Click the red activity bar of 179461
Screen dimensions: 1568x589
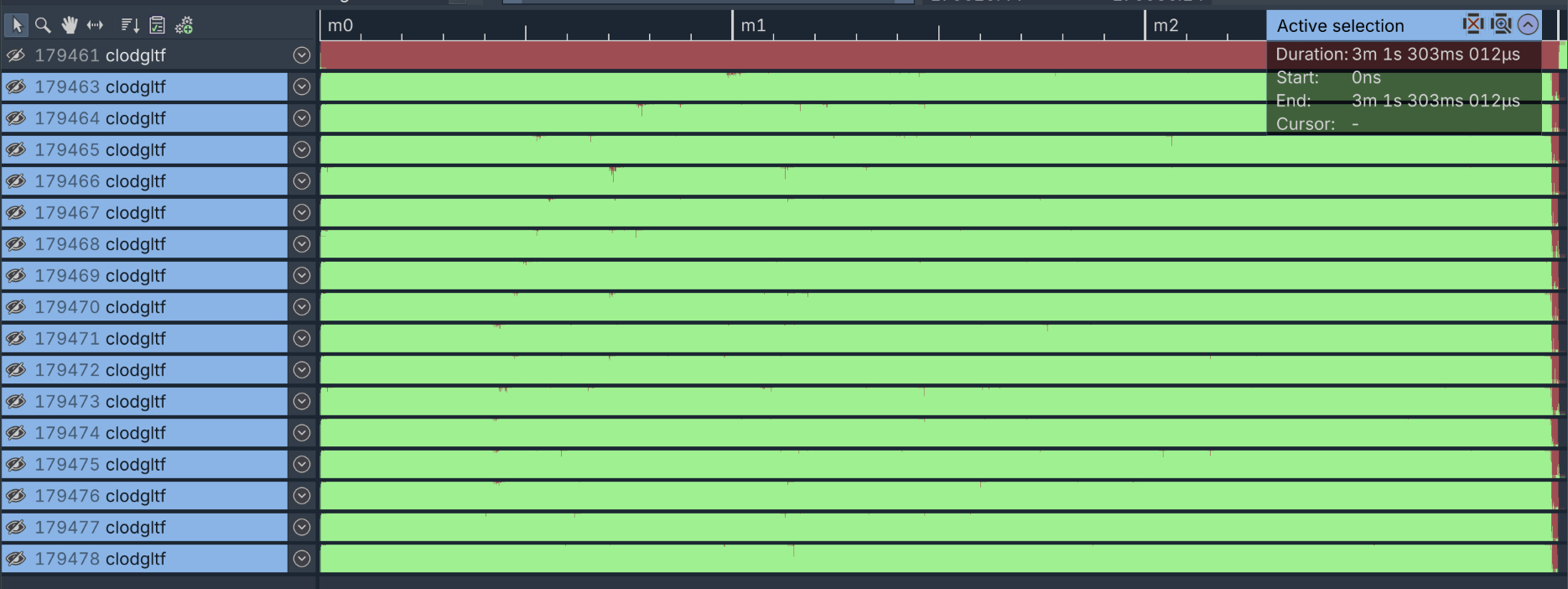point(788,55)
